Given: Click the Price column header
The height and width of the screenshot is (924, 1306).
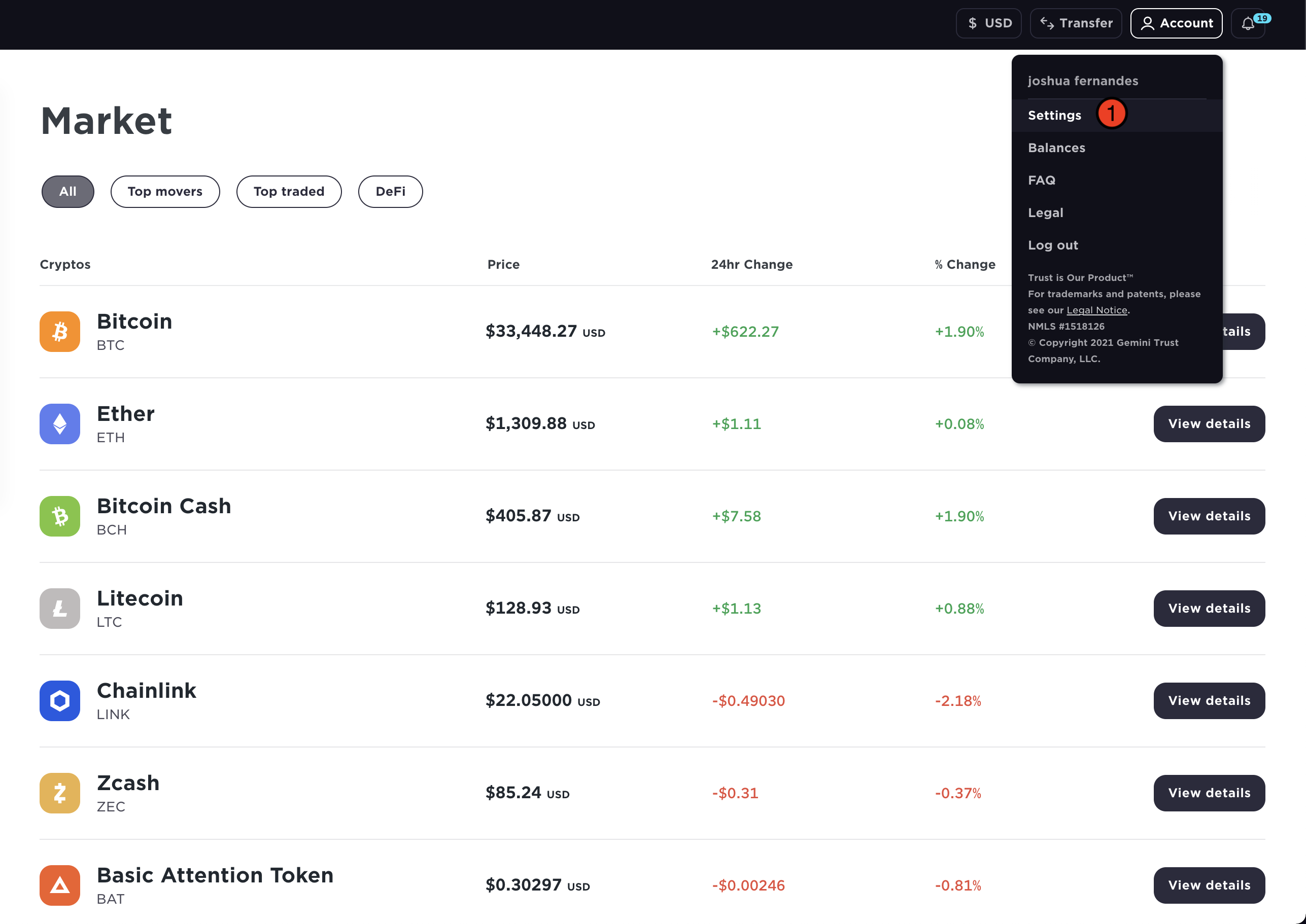Looking at the screenshot, I should tap(503, 265).
